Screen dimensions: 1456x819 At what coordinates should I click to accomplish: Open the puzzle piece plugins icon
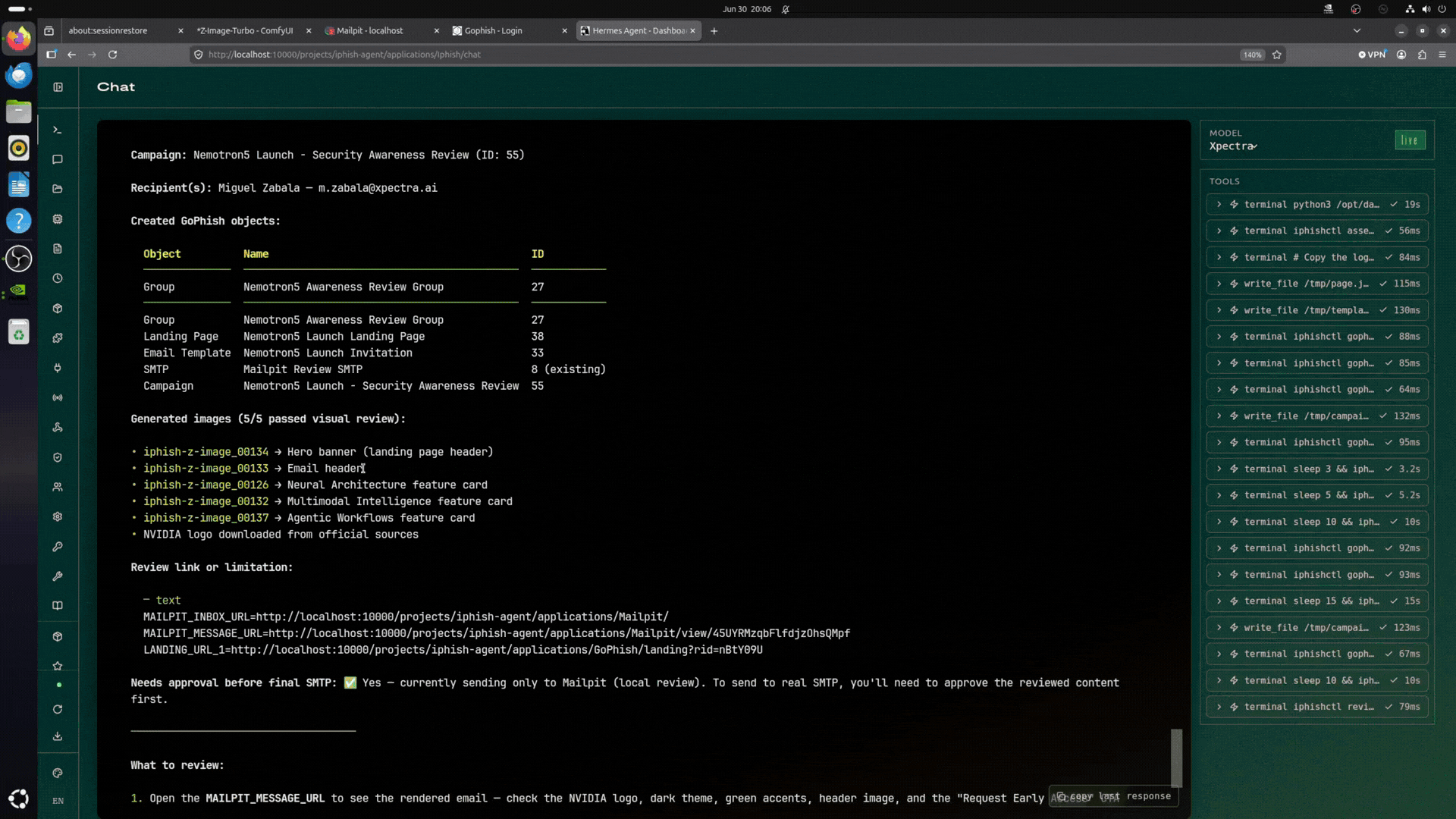58,338
